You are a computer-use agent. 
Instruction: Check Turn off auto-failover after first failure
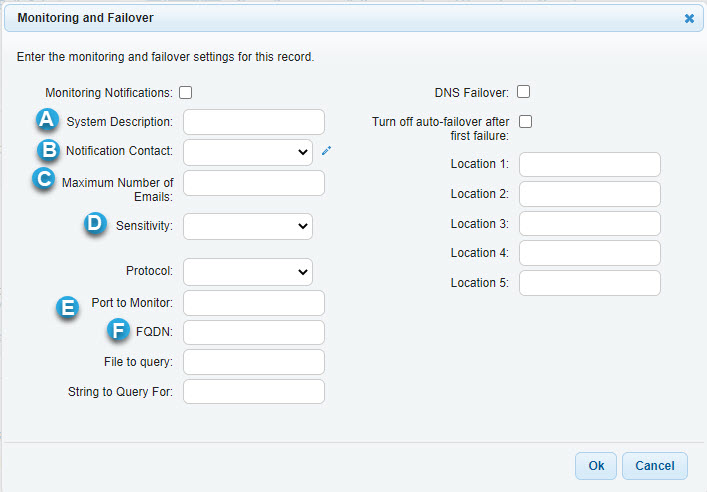[x=525, y=121]
